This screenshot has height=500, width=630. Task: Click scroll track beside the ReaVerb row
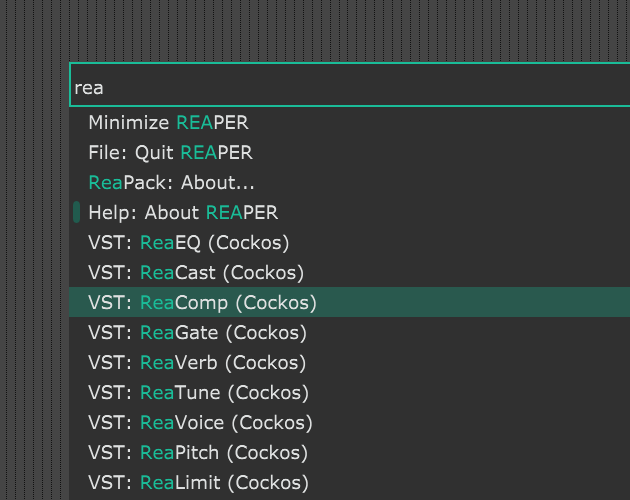point(77,363)
